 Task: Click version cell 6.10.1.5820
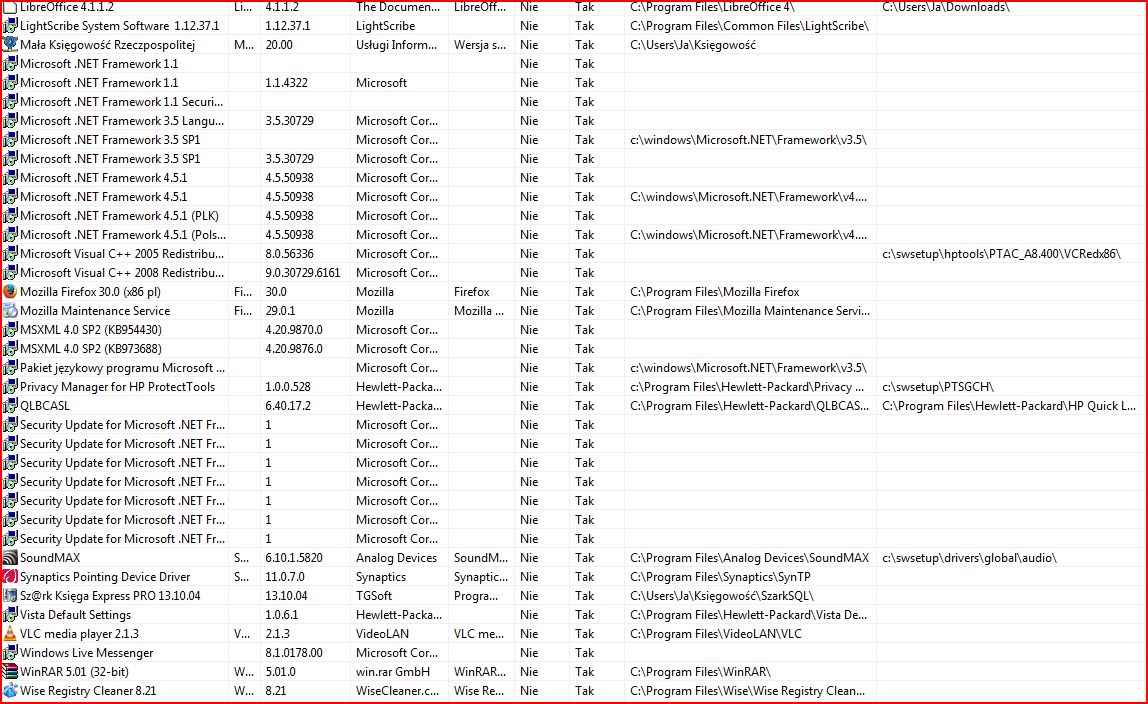click(x=294, y=558)
